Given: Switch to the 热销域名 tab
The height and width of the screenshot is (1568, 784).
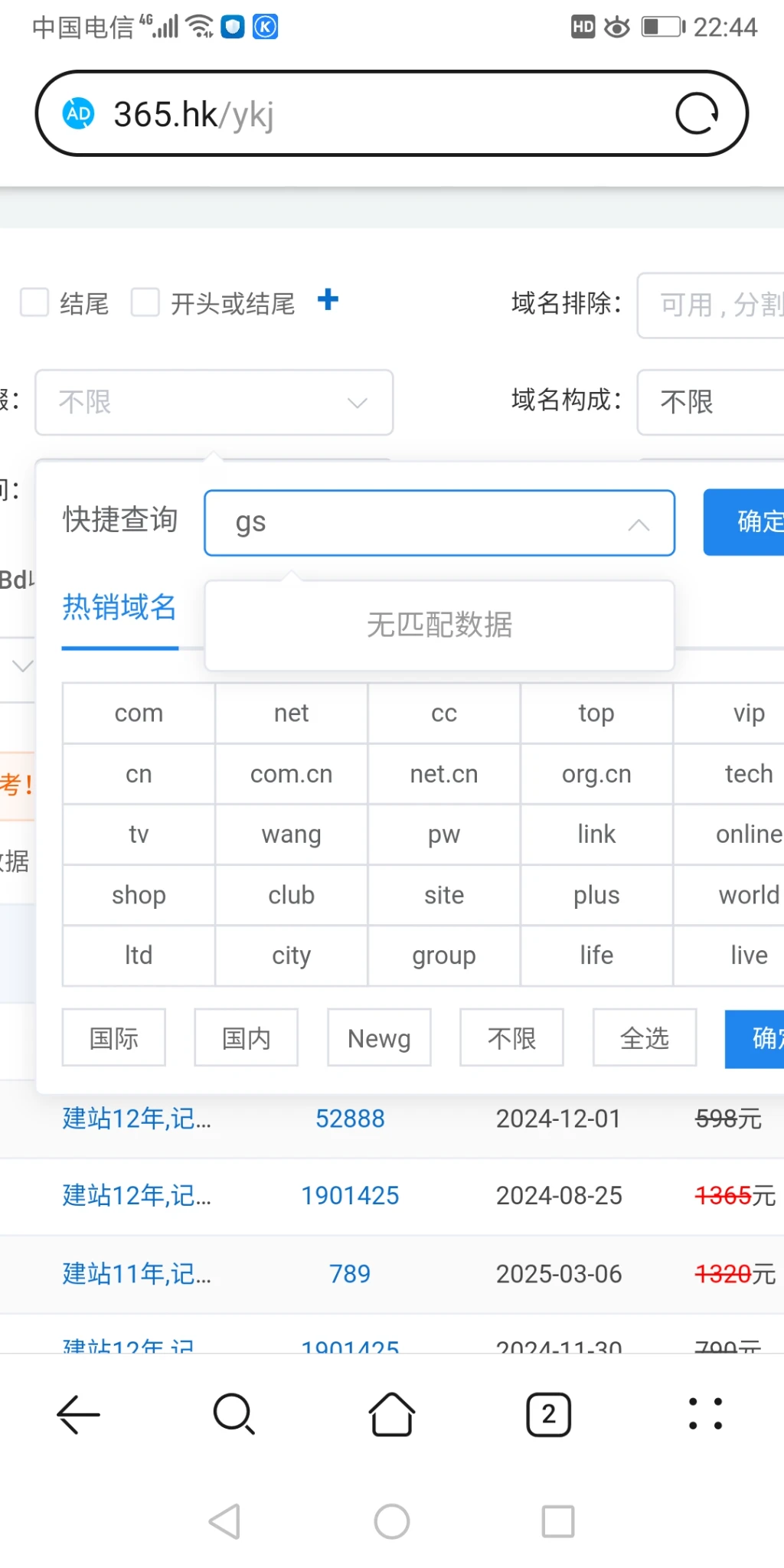Looking at the screenshot, I should pos(119,608).
